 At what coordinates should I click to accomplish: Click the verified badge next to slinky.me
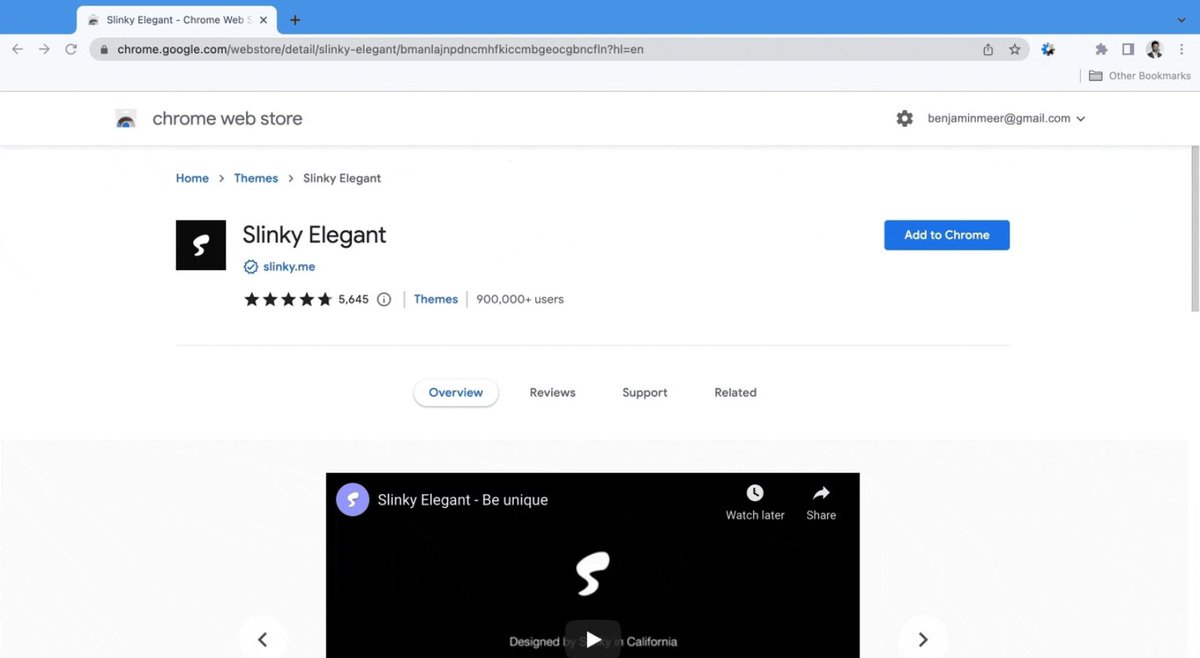pyautogui.click(x=251, y=267)
